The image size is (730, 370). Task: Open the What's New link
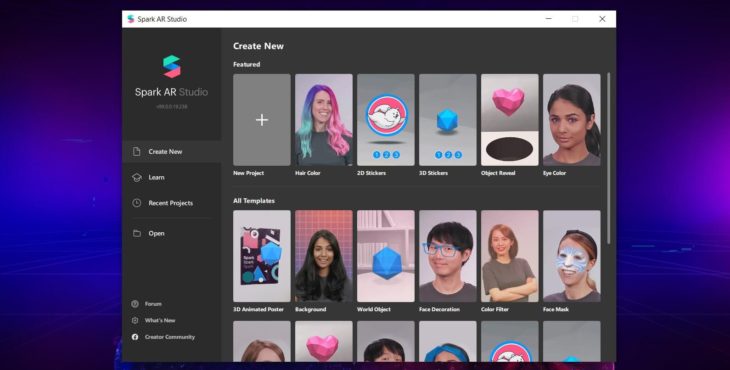click(160, 320)
